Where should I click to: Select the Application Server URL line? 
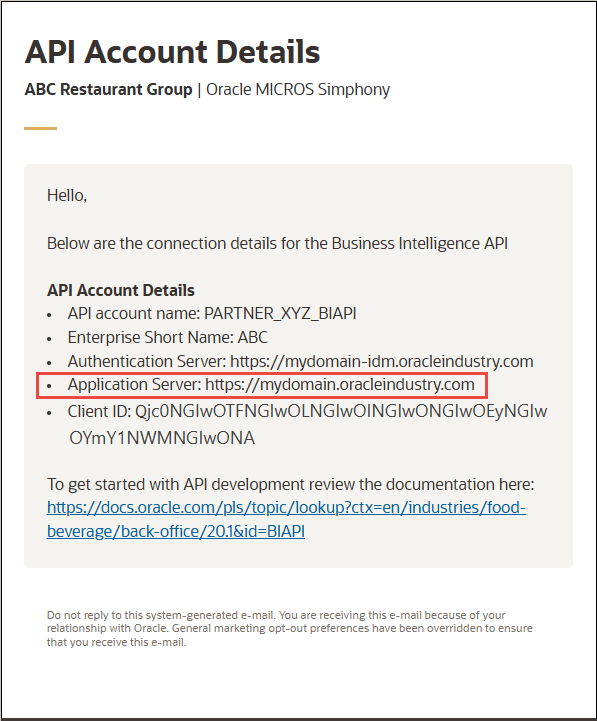(271, 384)
